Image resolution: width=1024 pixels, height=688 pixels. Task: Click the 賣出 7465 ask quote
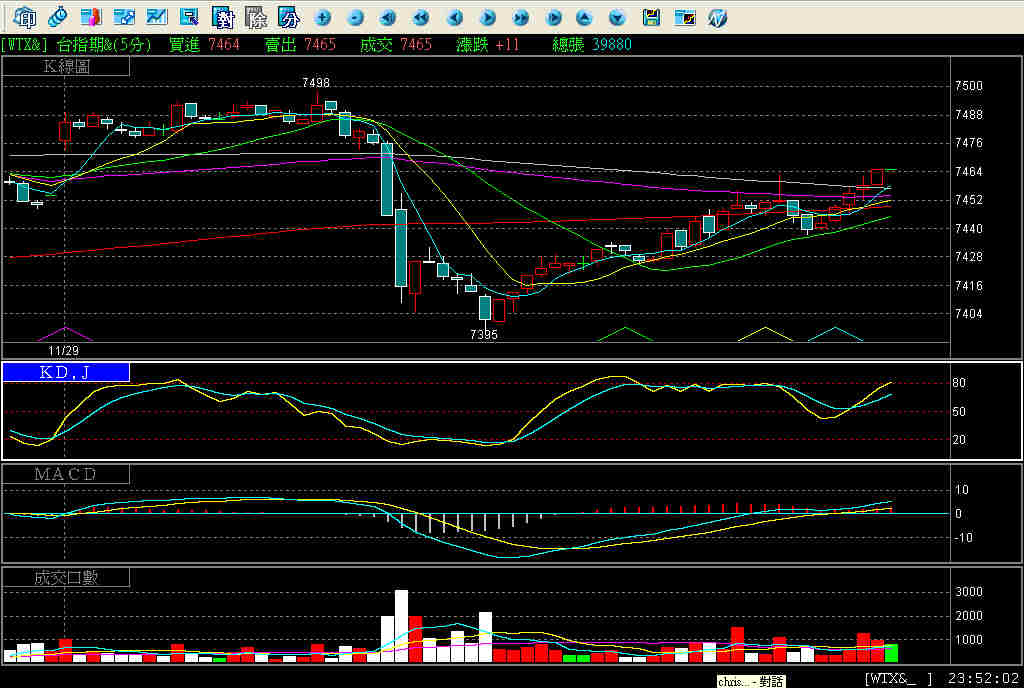pos(300,45)
